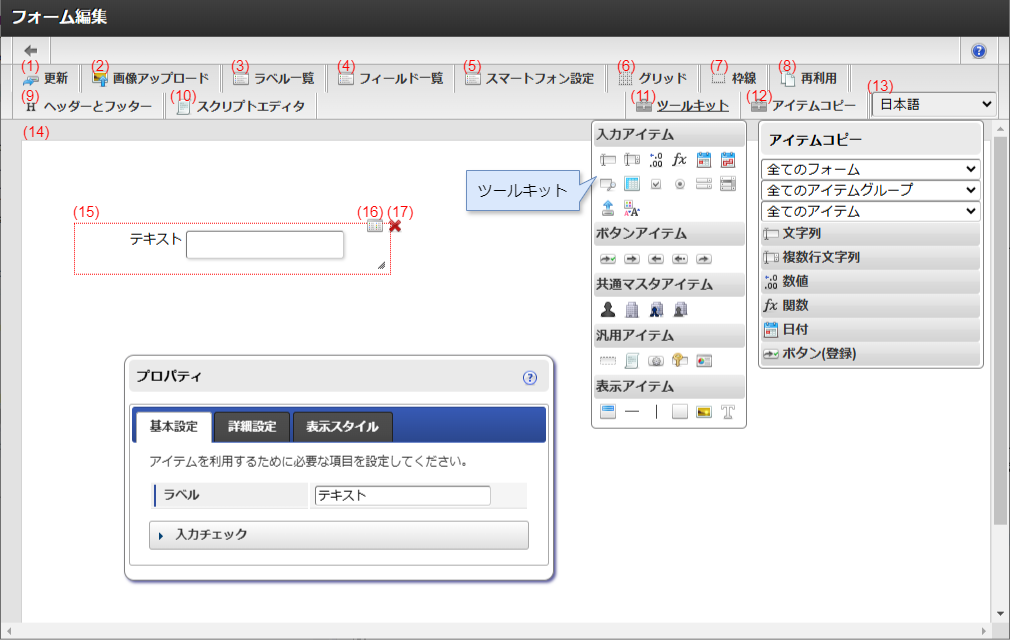Select the single date calendar toolkit icon
The height and width of the screenshot is (640, 1010).
pyautogui.click(x=704, y=160)
